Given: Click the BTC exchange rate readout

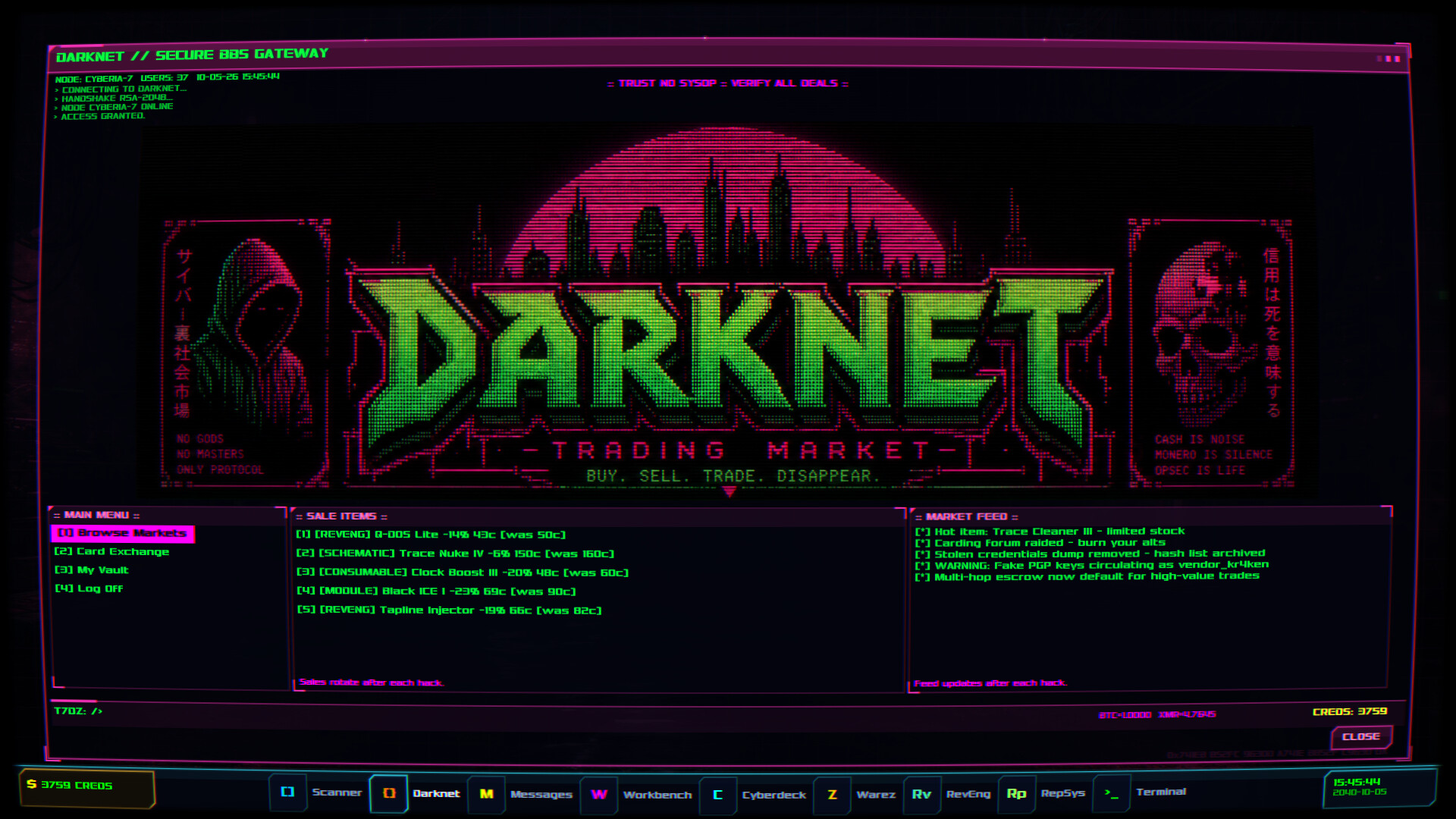Looking at the screenshot, I should pos(1125,714).
